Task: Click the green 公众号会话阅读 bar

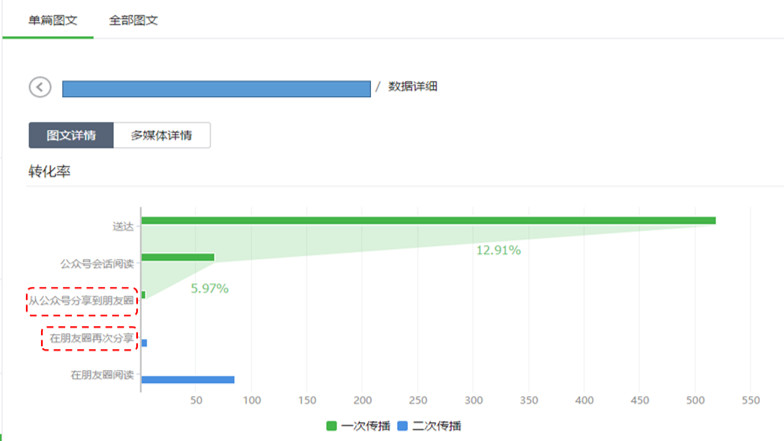Action: click(178, 258)
